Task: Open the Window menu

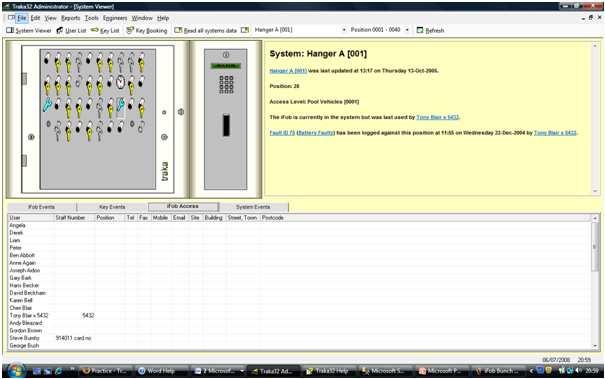Action: (x=142, y=18)
